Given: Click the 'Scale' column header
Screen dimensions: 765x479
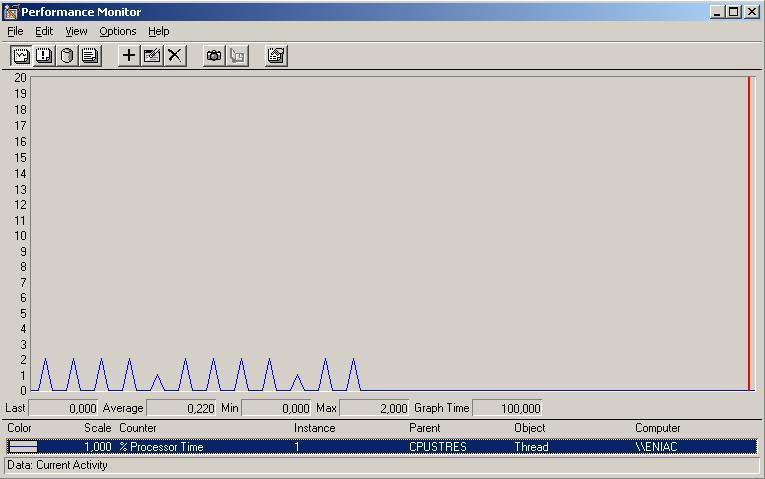Looking at the screenshot, I should tap(98, 428).
